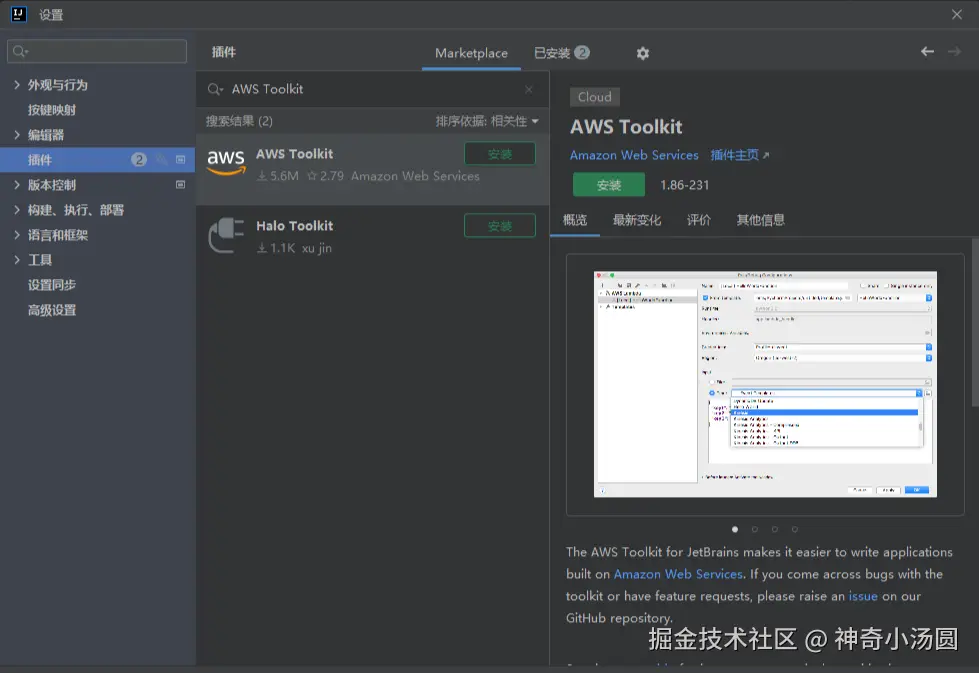Click the AWS logo plugin icon
The image size is (979, 673).
pos(226,162)
